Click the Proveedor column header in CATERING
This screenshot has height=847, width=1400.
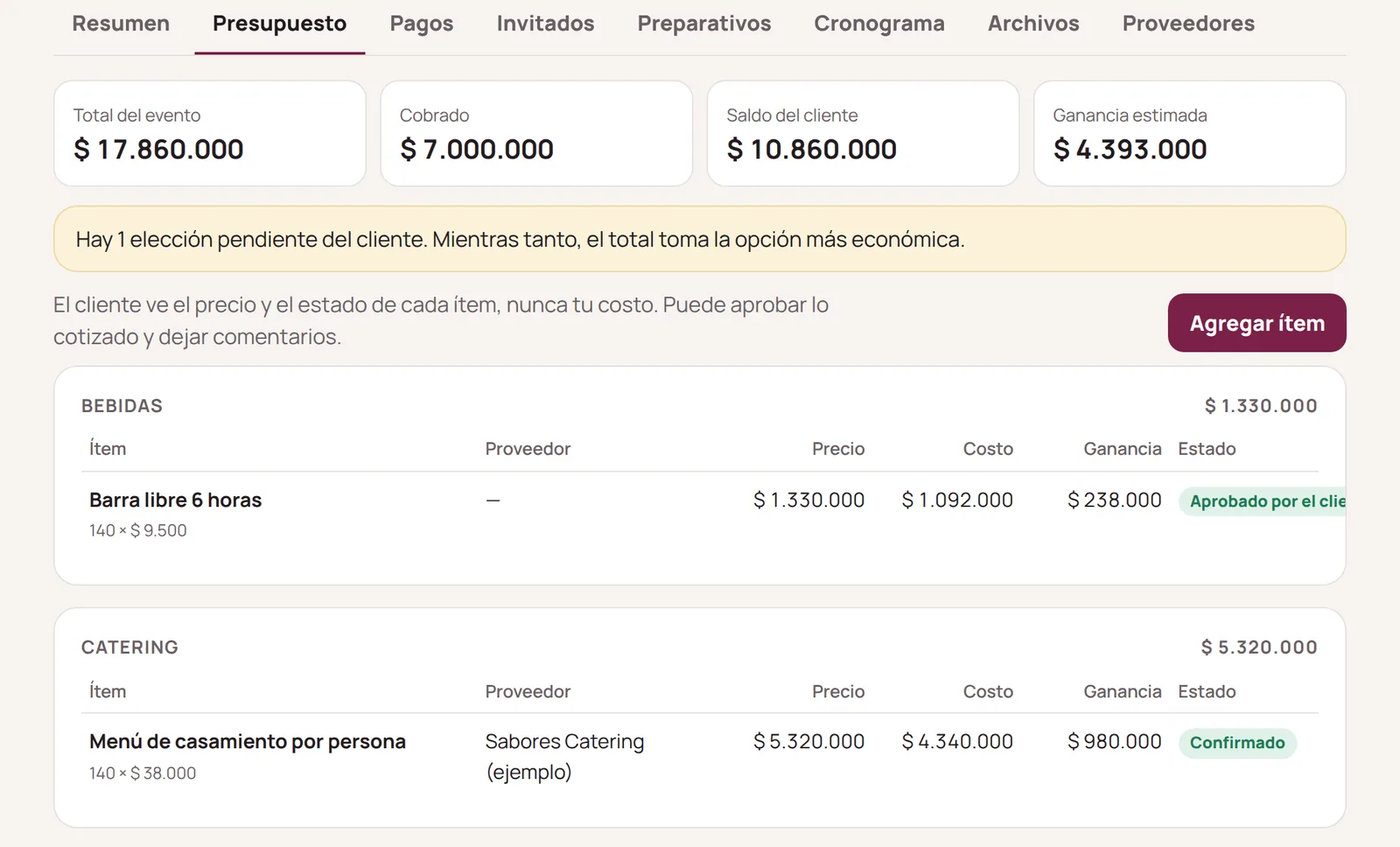pyautogui.click(x=528, y=691)
